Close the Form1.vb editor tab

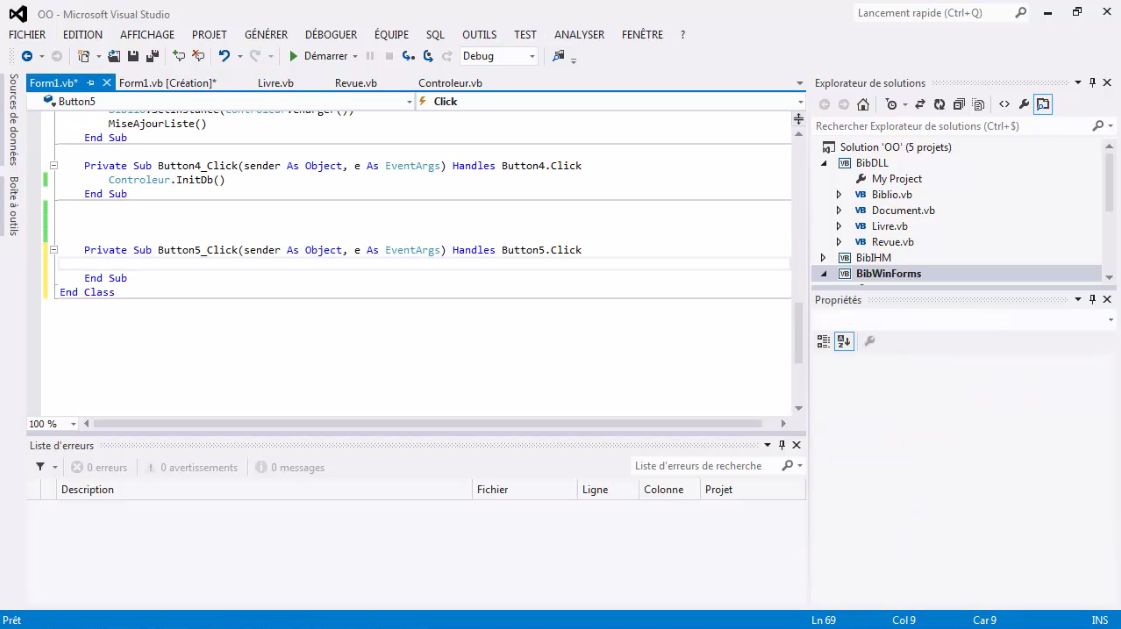click(x=107, y=83)
